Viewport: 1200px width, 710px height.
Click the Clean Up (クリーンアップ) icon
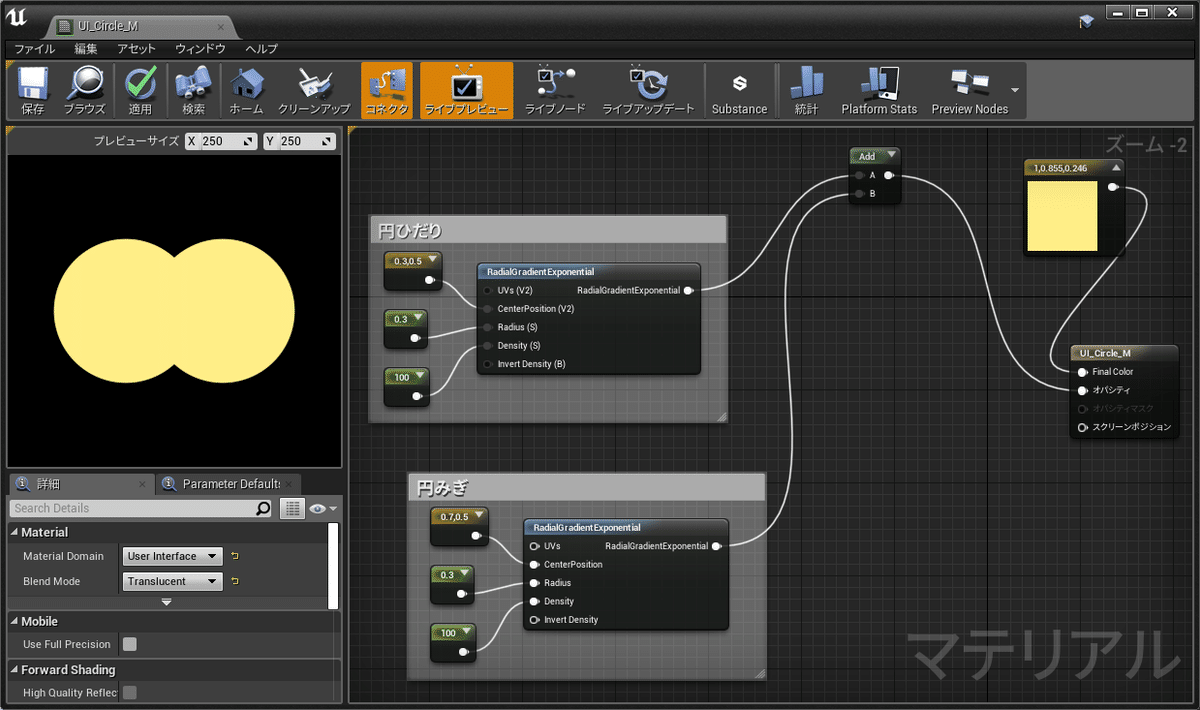314,91
